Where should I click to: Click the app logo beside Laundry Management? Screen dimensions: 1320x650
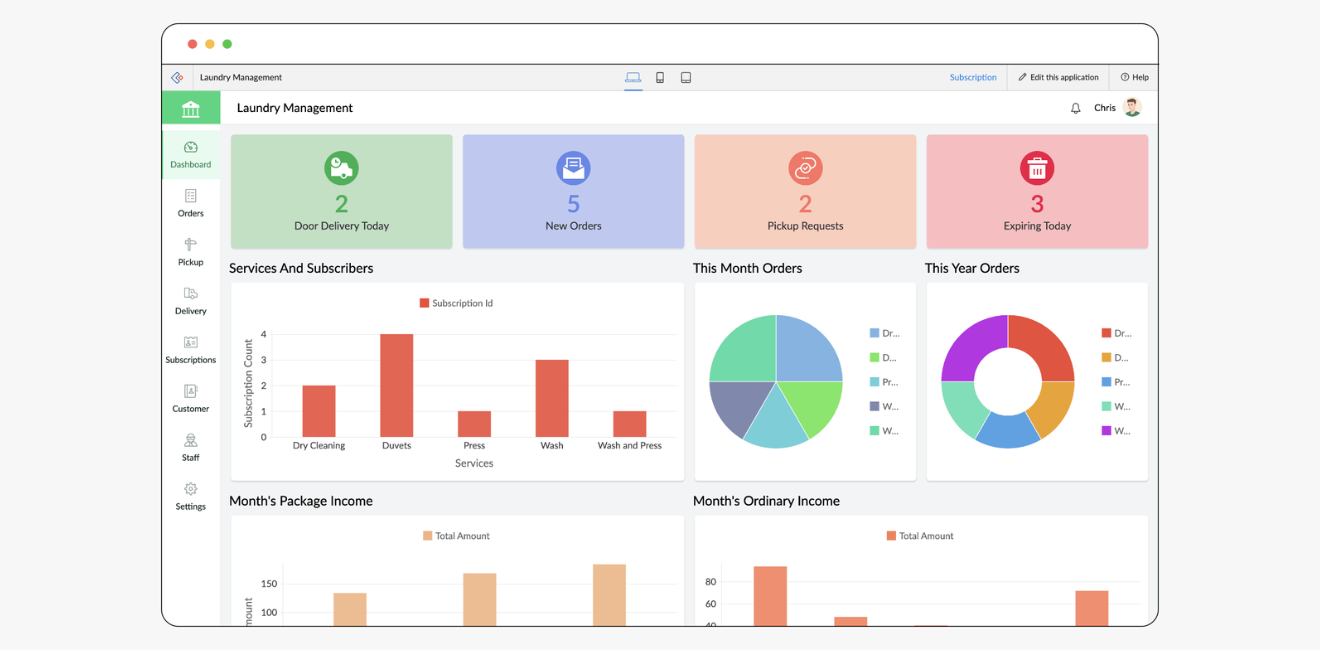click(177, 77)
